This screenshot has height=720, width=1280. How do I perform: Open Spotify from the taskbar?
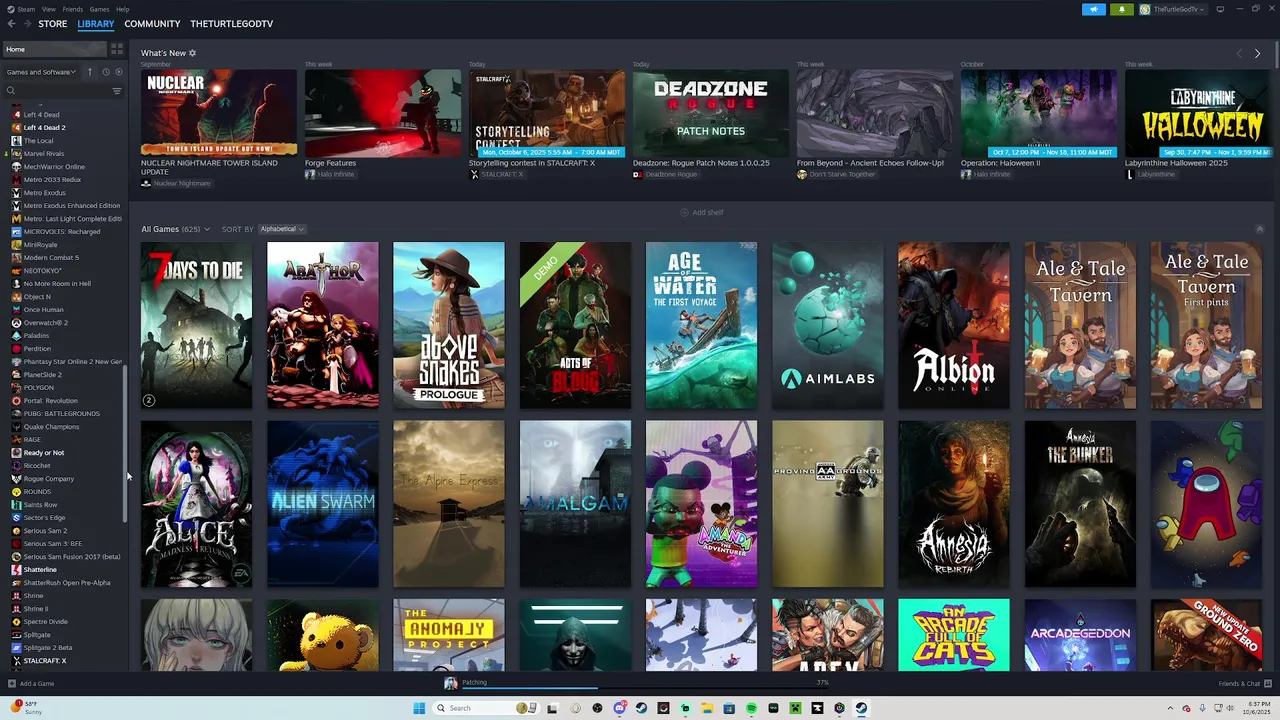751,708
